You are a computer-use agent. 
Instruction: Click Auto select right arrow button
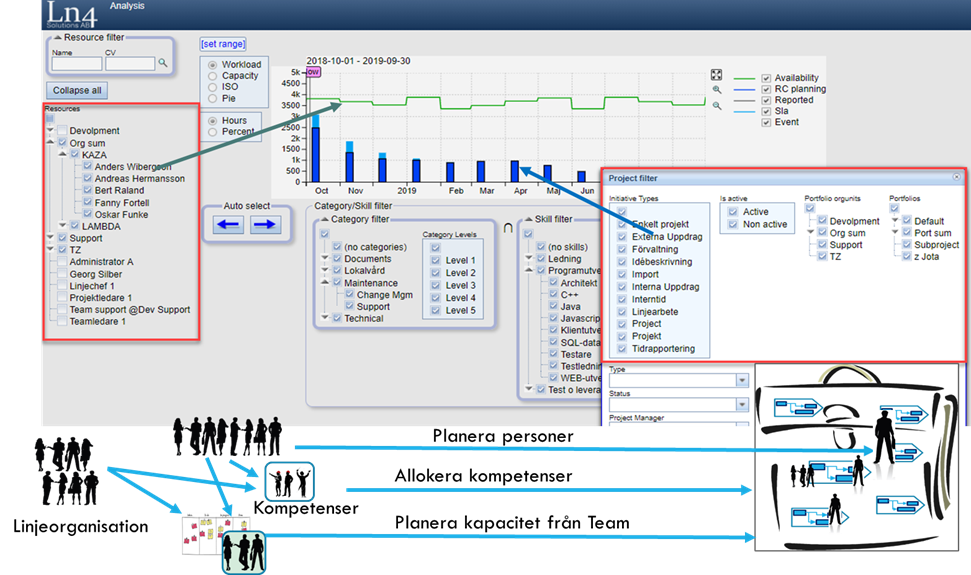tap(265, 225)
